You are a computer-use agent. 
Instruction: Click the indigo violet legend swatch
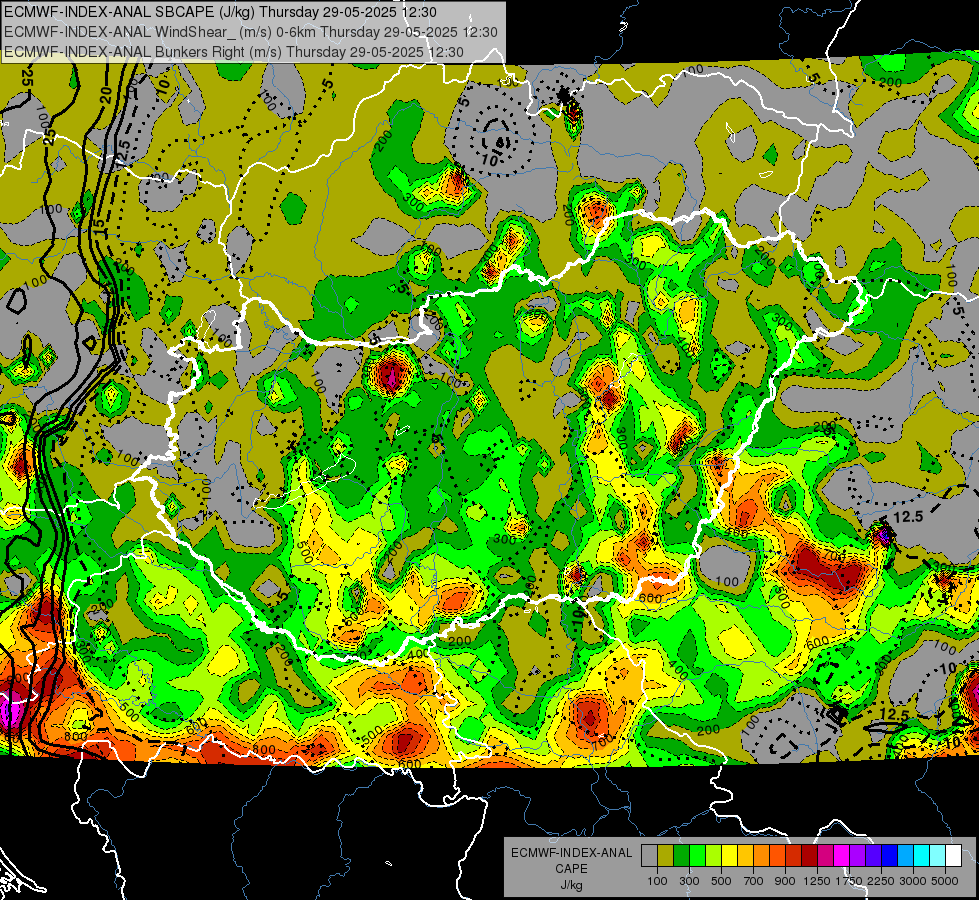point(873,856)
